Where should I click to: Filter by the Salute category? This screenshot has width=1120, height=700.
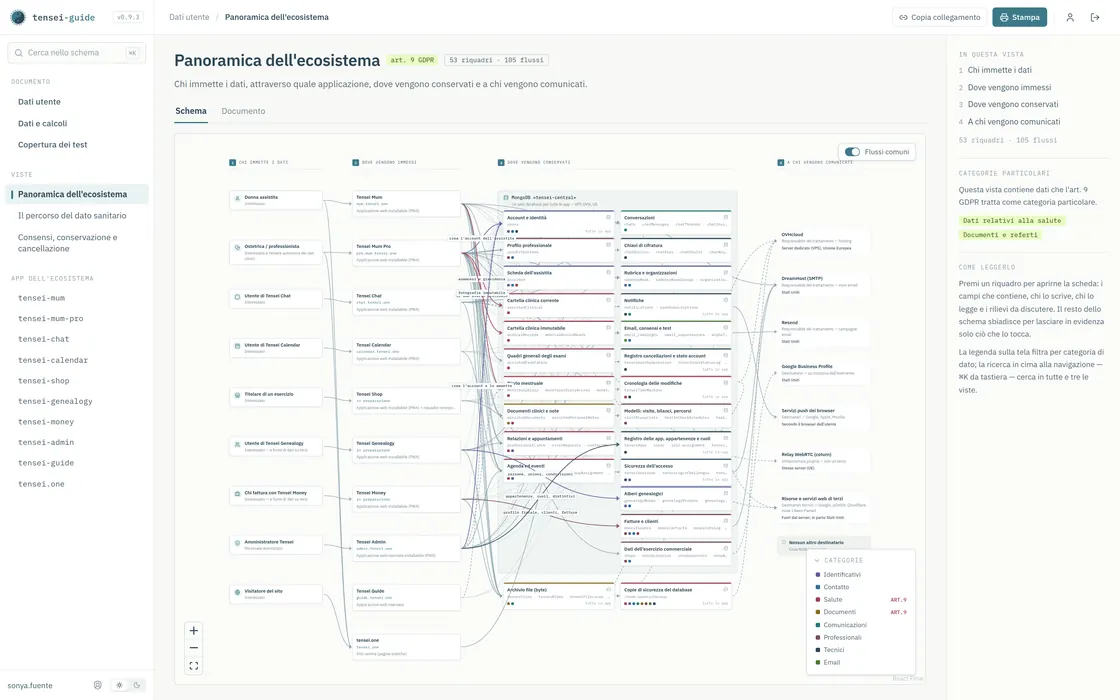pos(833,599)
